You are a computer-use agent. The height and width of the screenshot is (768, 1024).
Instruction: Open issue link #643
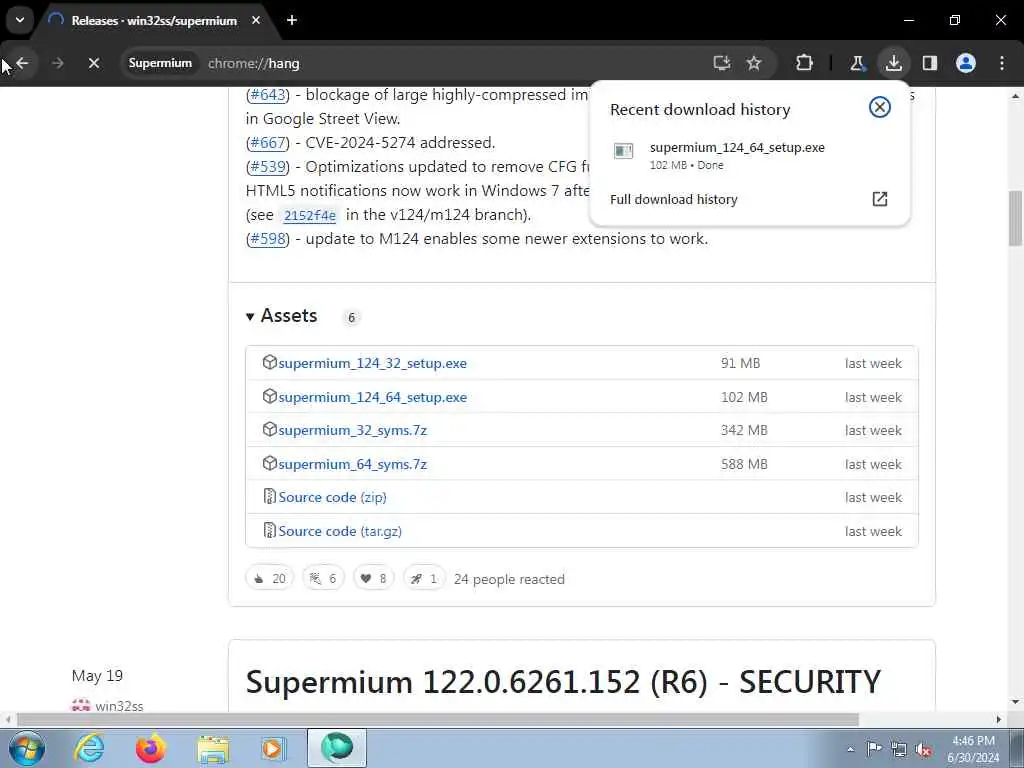268,95
